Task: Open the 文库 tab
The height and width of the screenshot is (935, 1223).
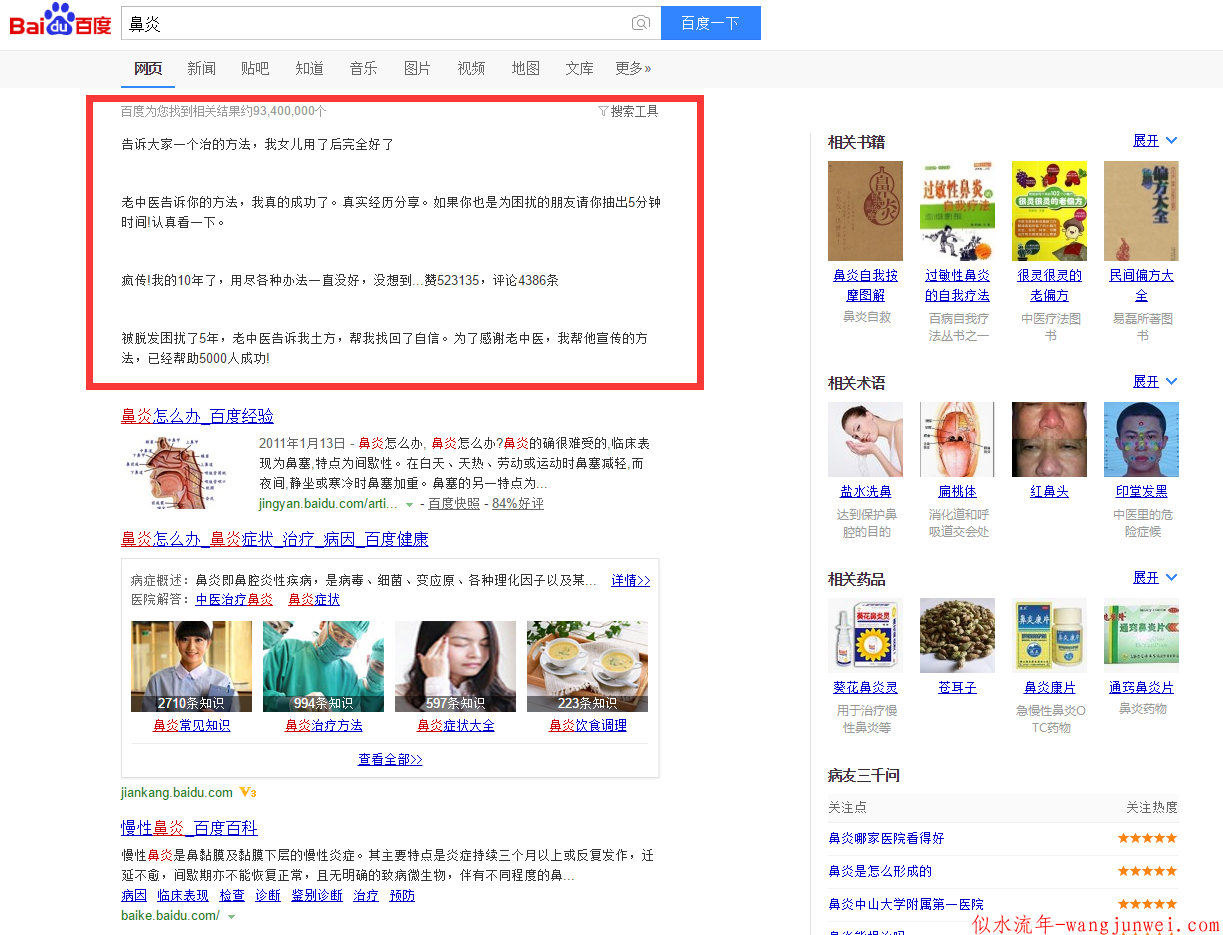Action: pos(579,68)
